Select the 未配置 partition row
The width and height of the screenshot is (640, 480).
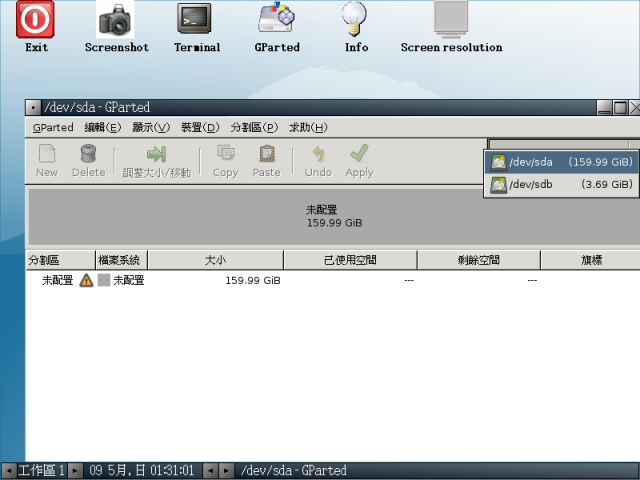[333, 280]
